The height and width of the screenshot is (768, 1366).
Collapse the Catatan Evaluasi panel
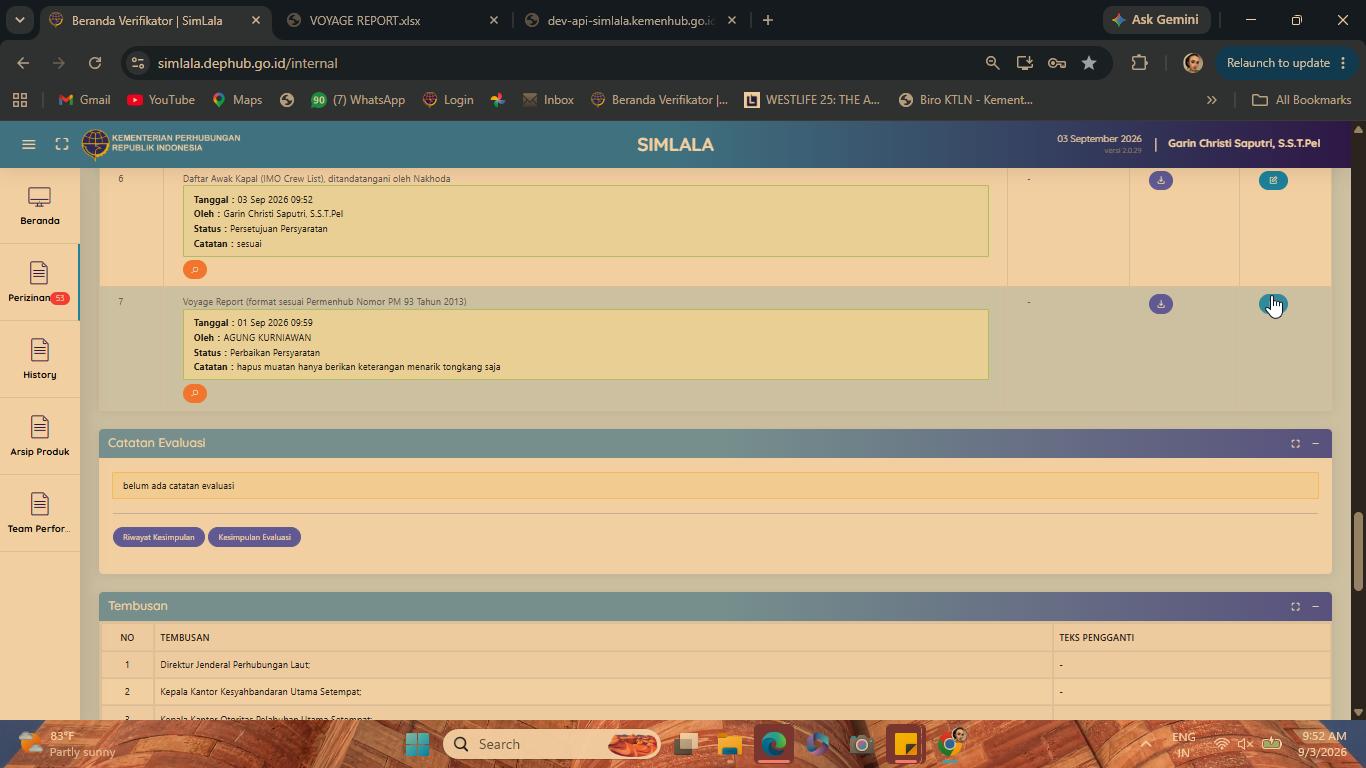pos(1315,444)
